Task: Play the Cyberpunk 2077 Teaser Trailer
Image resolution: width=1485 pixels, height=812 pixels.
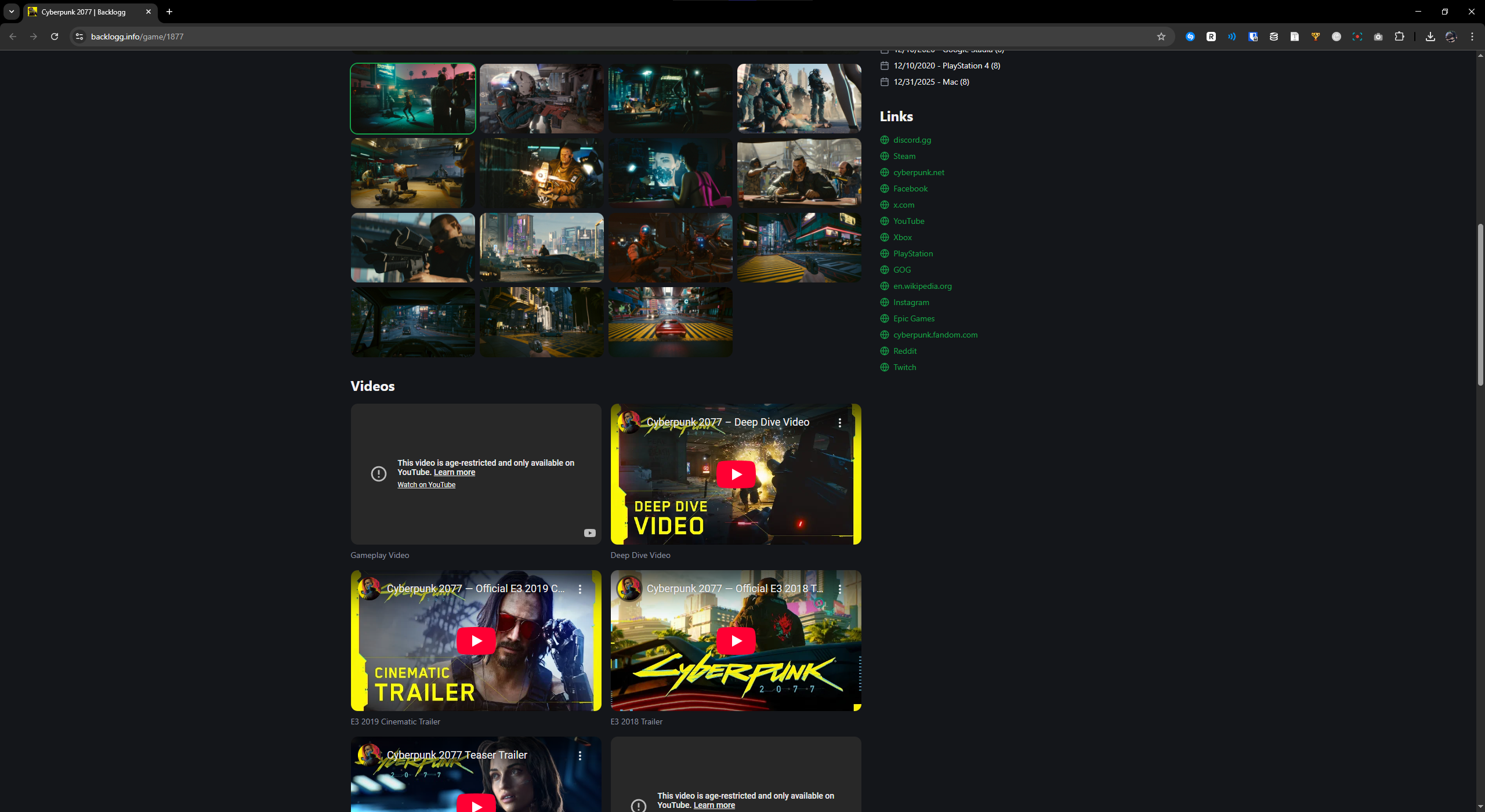Action: pos(476,804)
